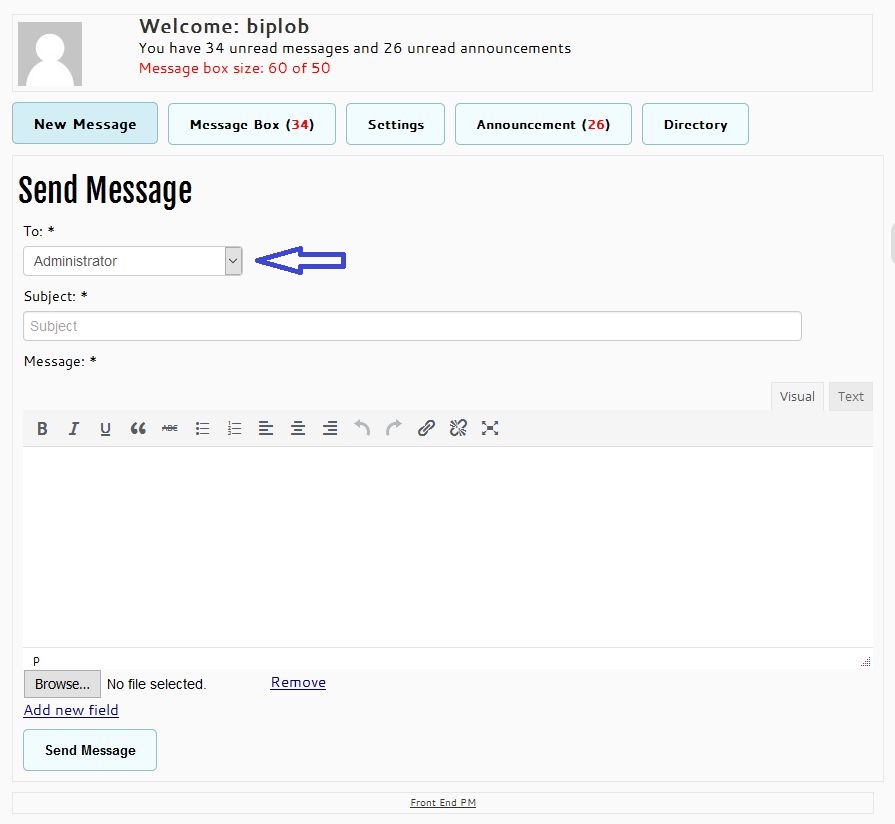The width and height of the screenshot is (895, 824).
Task: Open the New Message tab
Action: 85,123
